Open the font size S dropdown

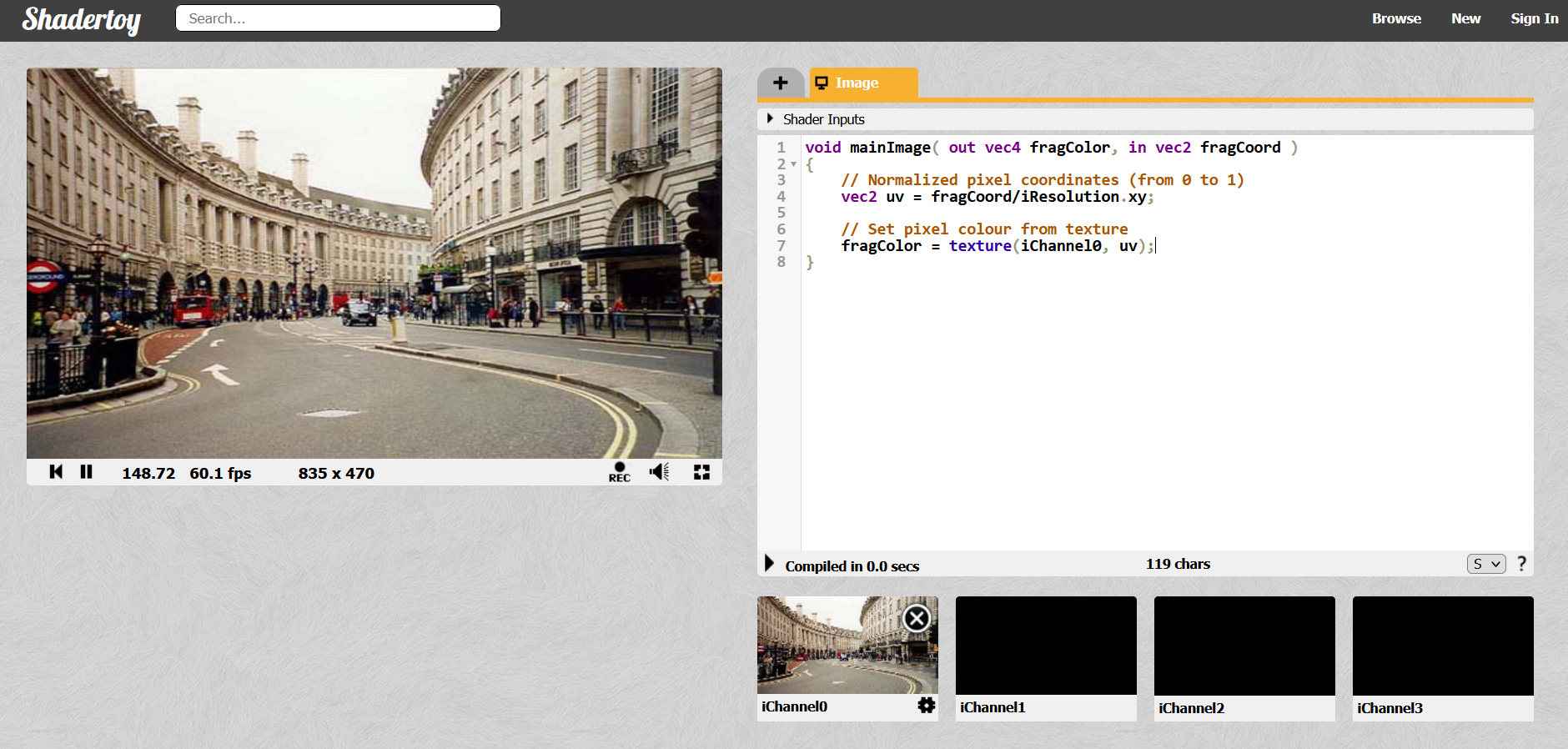coord(1486,564)
